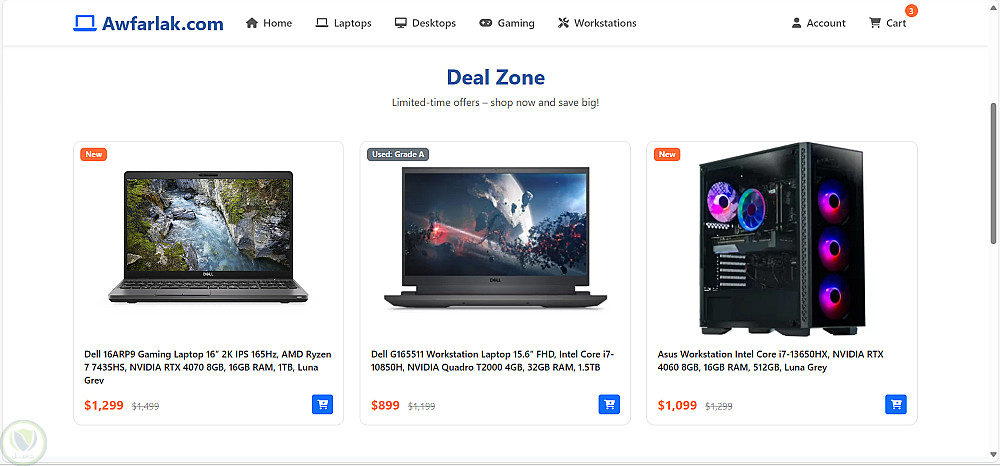
Task: Open the Dell 16ARP9 Gaming Laptop title link
Action: [x=208, y=367]
